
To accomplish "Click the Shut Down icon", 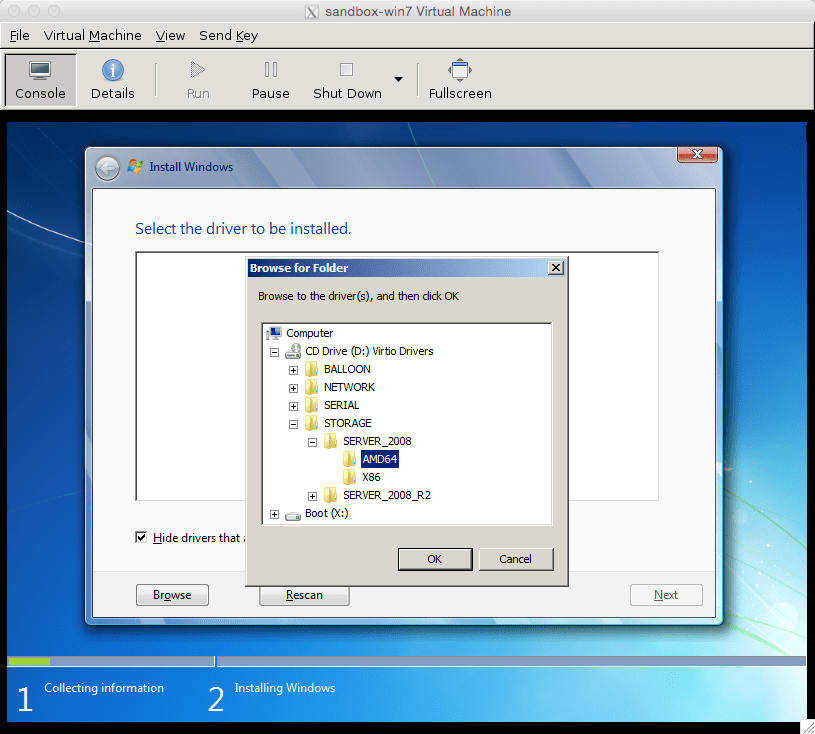I will pos(346,70).
